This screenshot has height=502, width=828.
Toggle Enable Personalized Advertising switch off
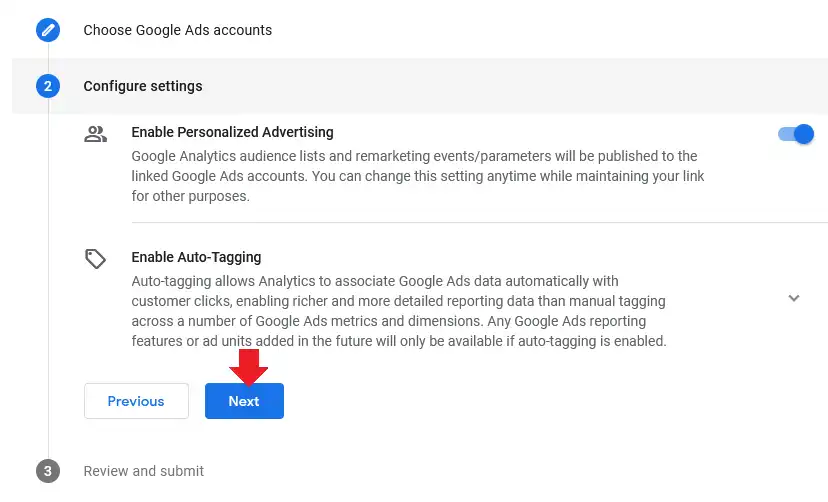point(796,134)
